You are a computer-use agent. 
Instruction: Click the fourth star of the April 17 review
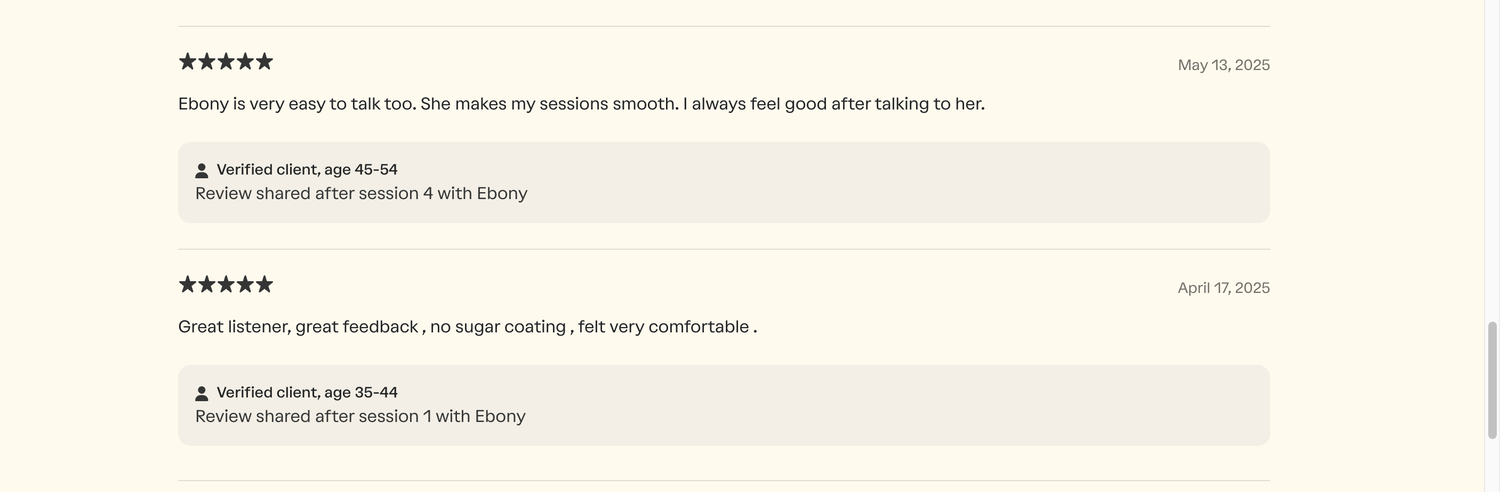coord(245,285)
